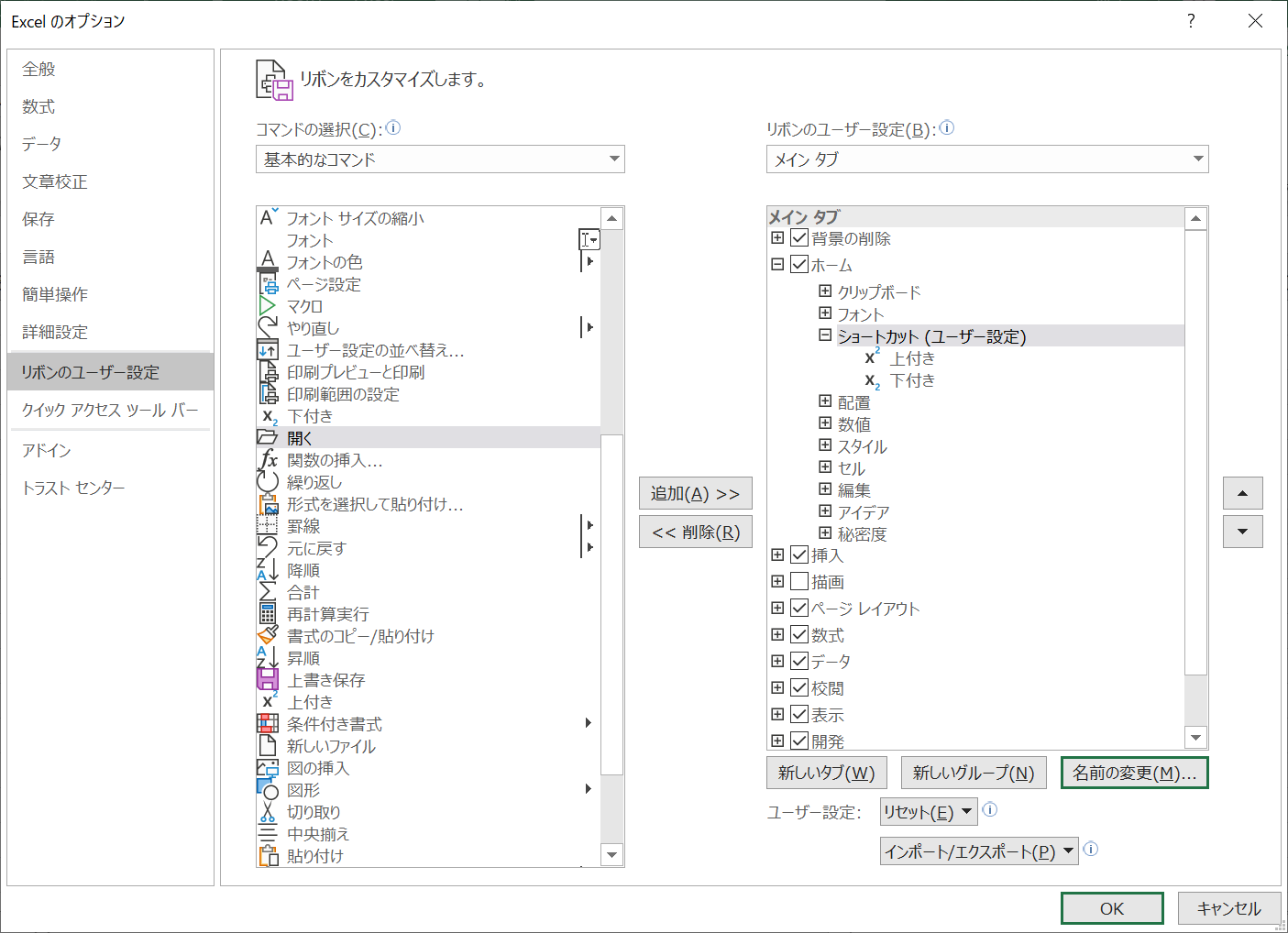
Task: Click the 上書き保存 save command icon
Action: click(267, 679)
